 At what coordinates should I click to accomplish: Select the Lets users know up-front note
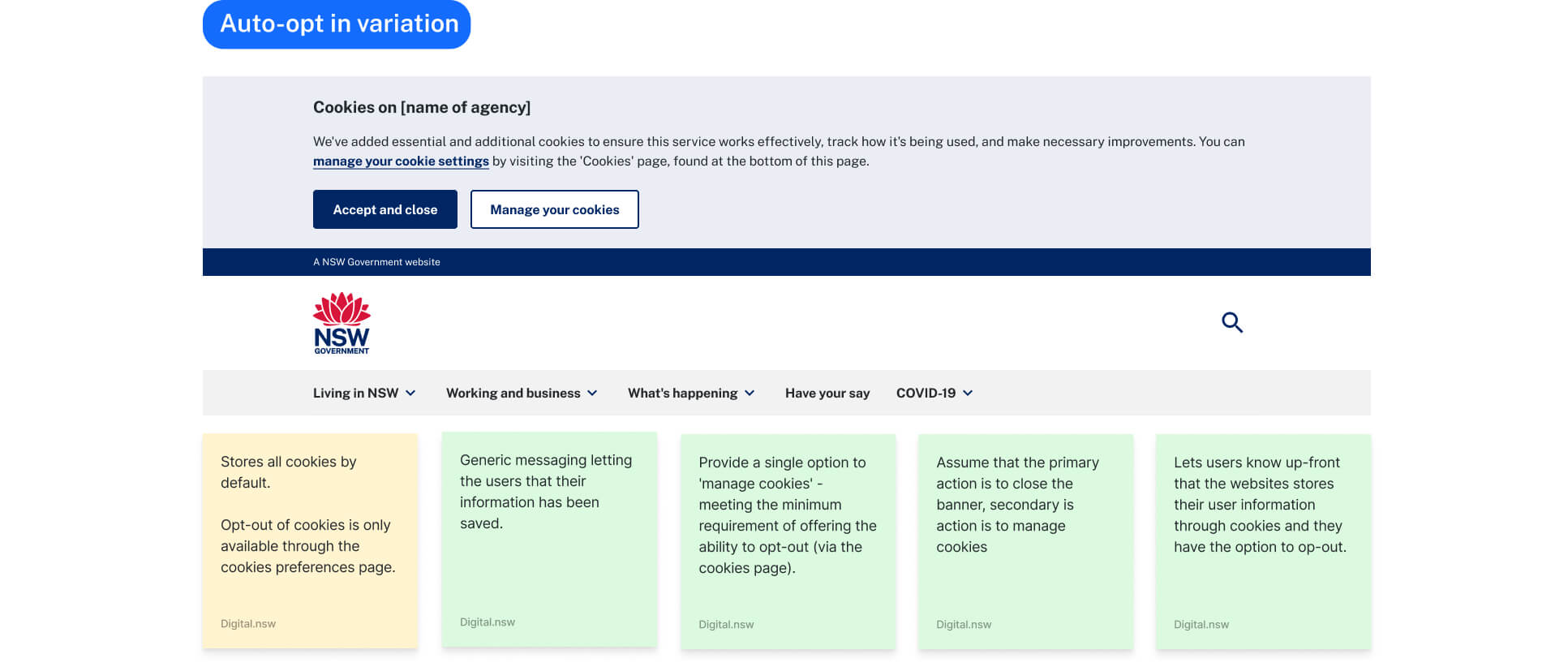(x=1263, y=541)
